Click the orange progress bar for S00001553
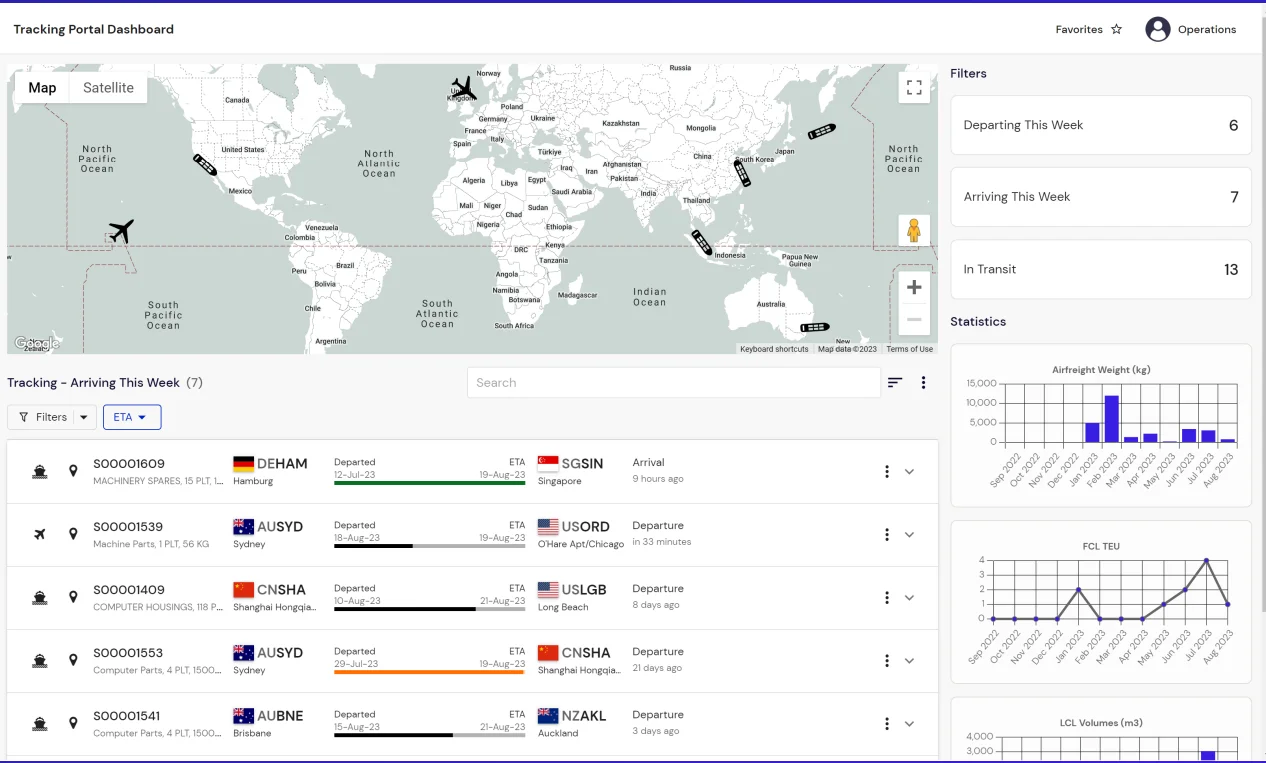The width and height of the screenshot is (1266, 763). click(x=429, y=672)
